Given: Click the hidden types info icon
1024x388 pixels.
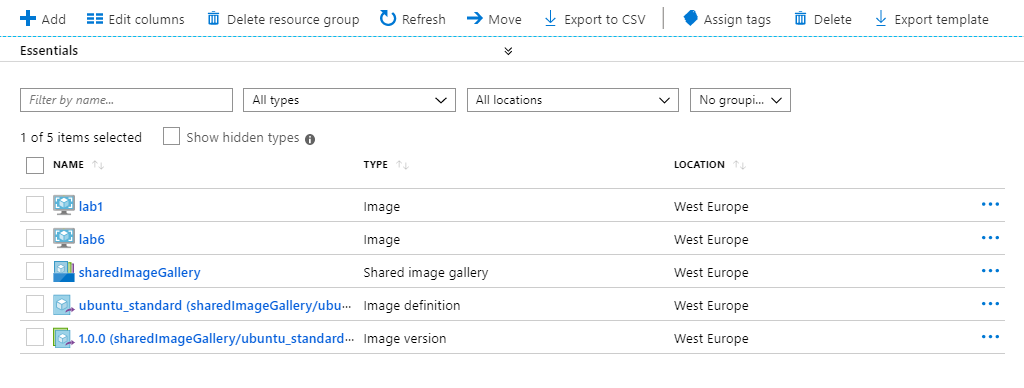Looking at the screenshot, I should [x=310, y=139].
